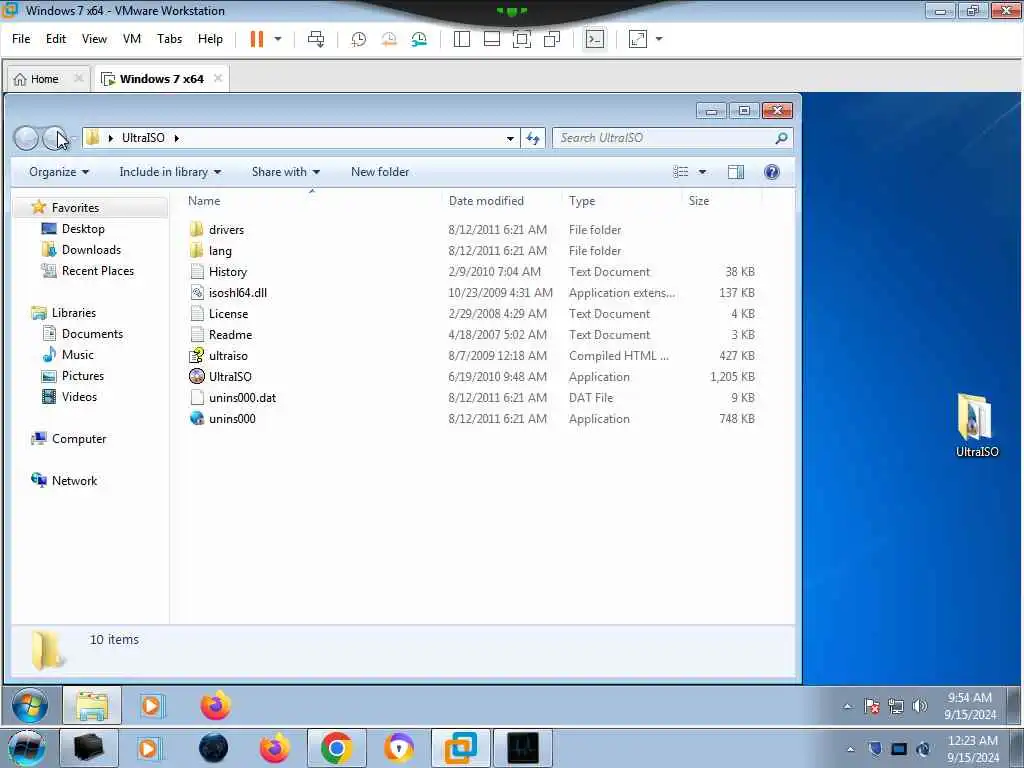
Task: Expand the address bar history dropdown
Action: click(x=510, y=138)
